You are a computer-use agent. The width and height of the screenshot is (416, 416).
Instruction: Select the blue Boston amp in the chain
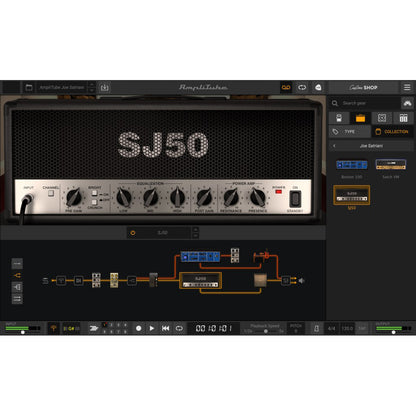click(x=200, y=257)
